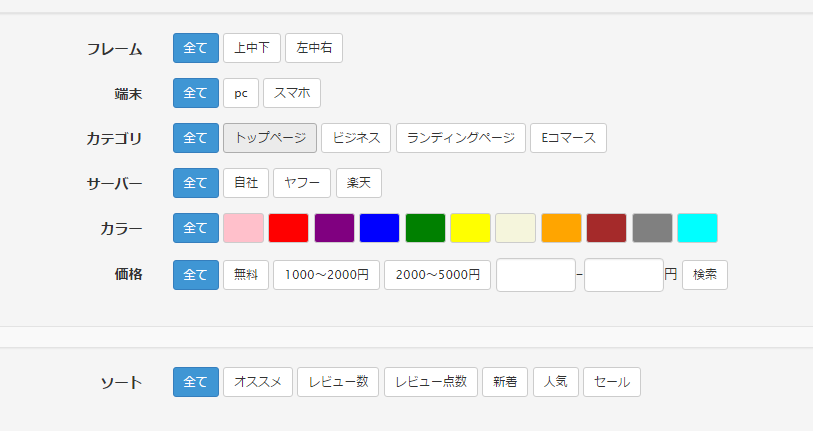Choose the 上中下 frame option
The image size is (813, 431).
coord(252,48)
